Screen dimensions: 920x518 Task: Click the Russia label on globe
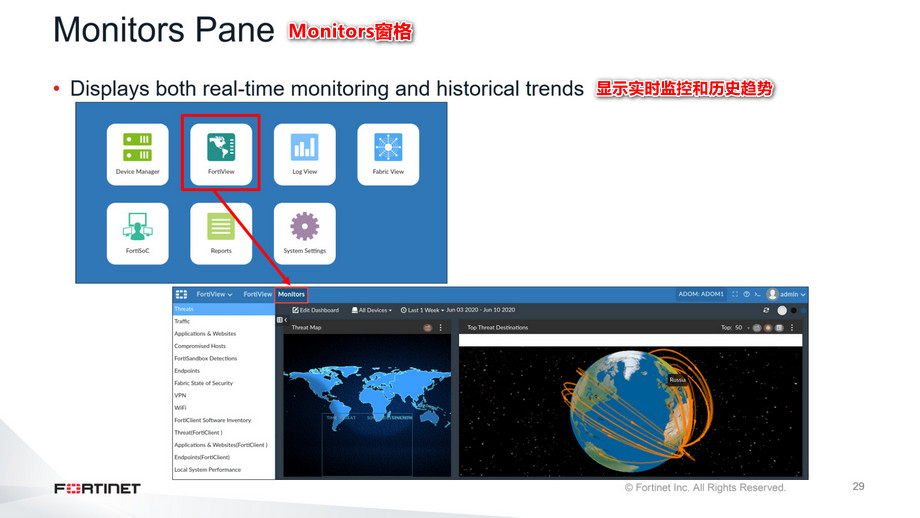[x=678, y=380]
